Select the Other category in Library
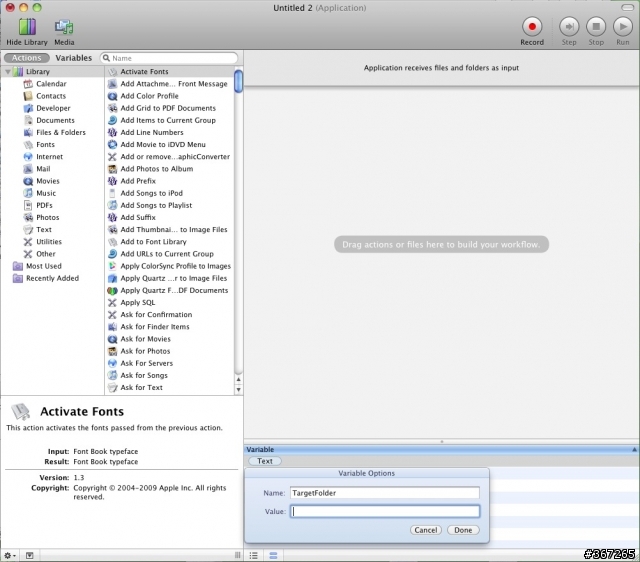This screenshot has height=562, width=640. pos(45,254)
